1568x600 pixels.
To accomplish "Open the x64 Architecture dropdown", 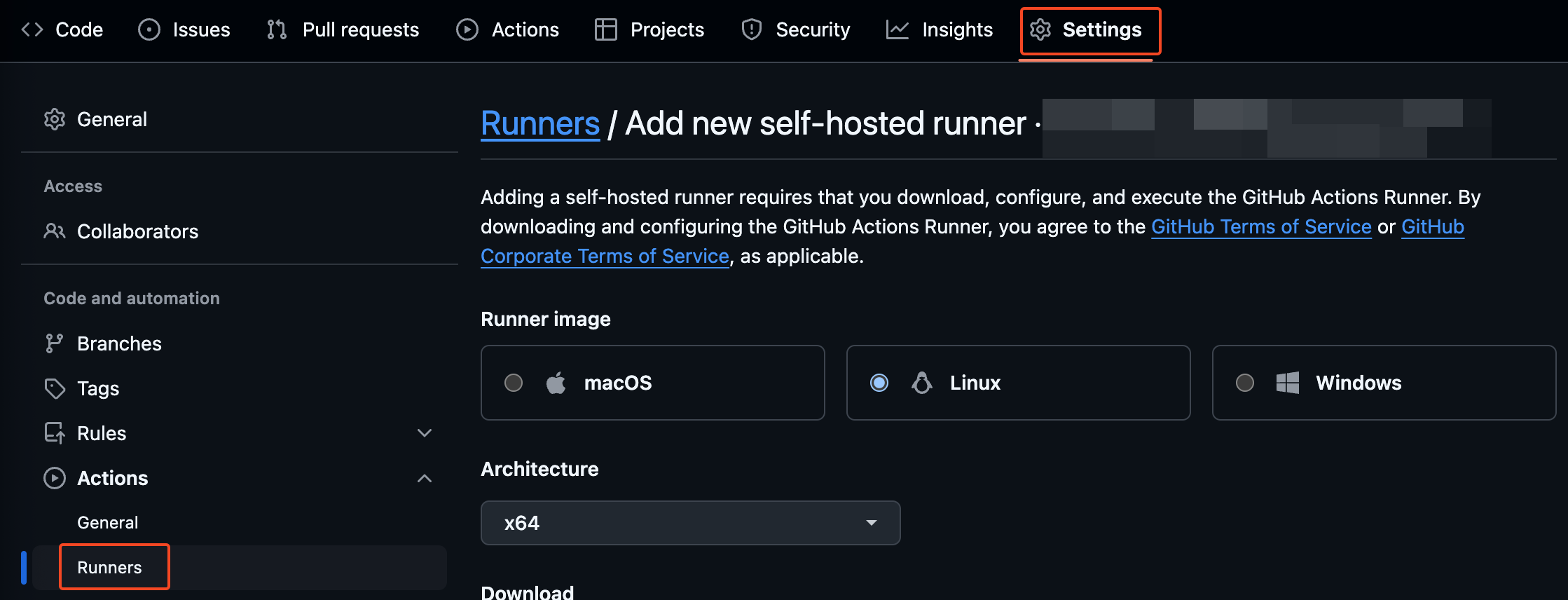I will click(691, 523).
